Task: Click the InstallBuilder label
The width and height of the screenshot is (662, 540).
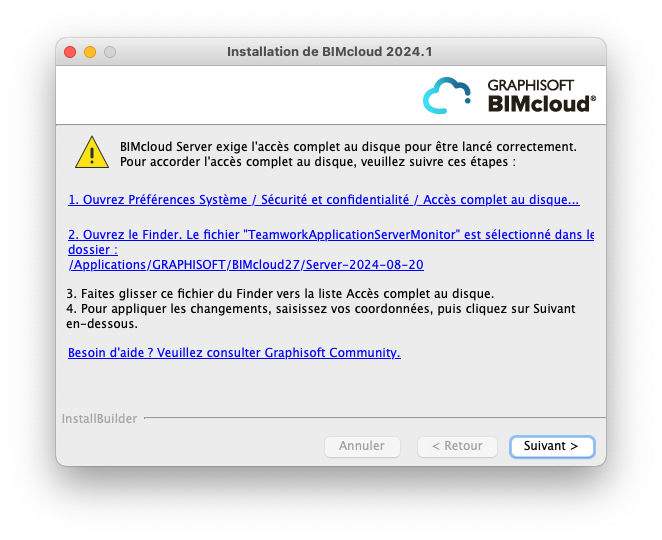Action: point(99,418)
